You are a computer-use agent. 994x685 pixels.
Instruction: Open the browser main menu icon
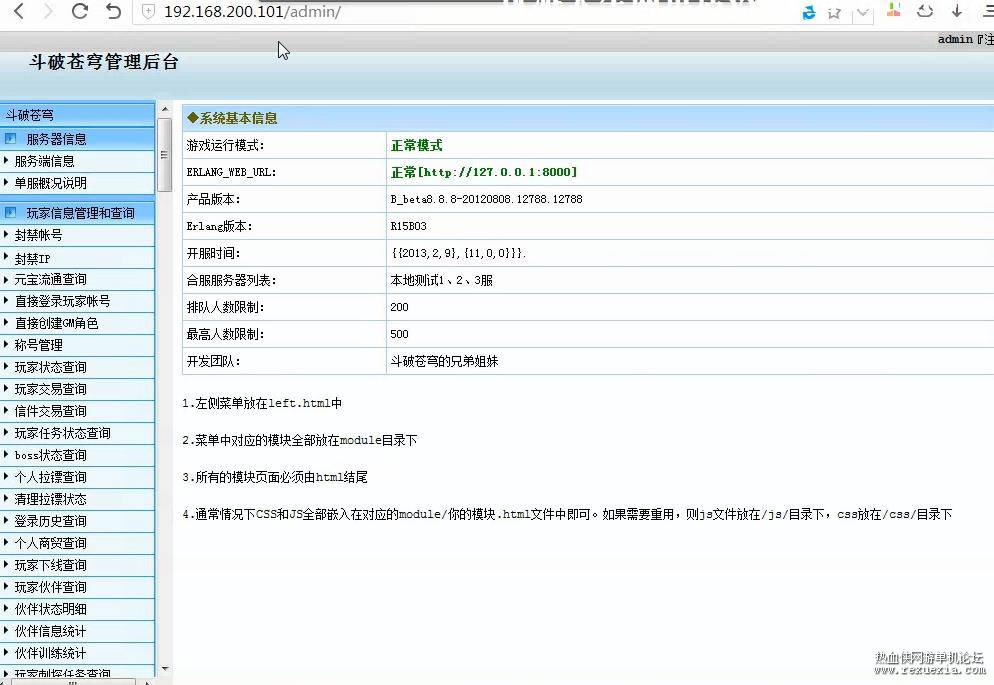point(988,11)
